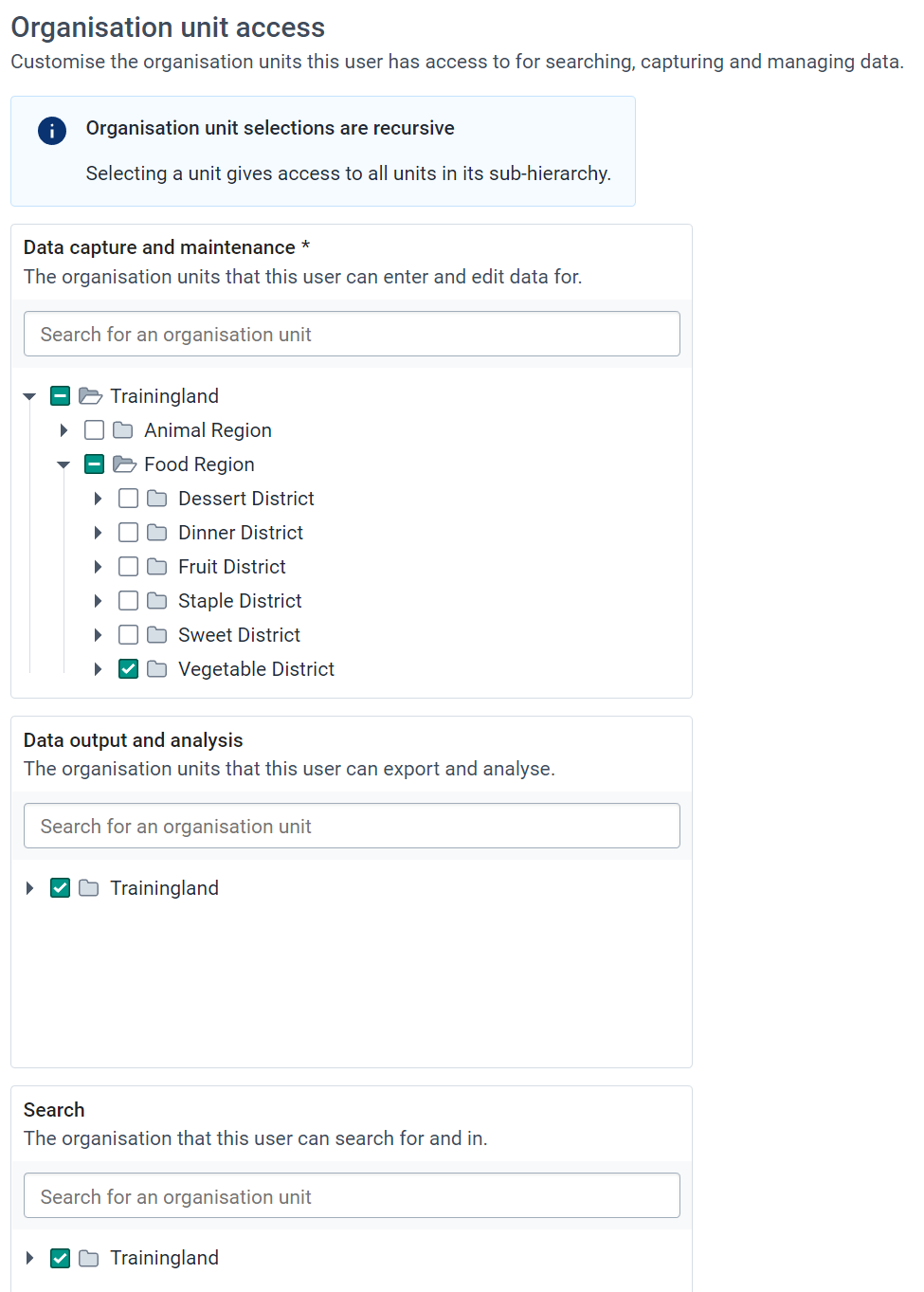Expand the Staple District node arrow
This screenshot has height=1292, width=924.
(98, 601)
